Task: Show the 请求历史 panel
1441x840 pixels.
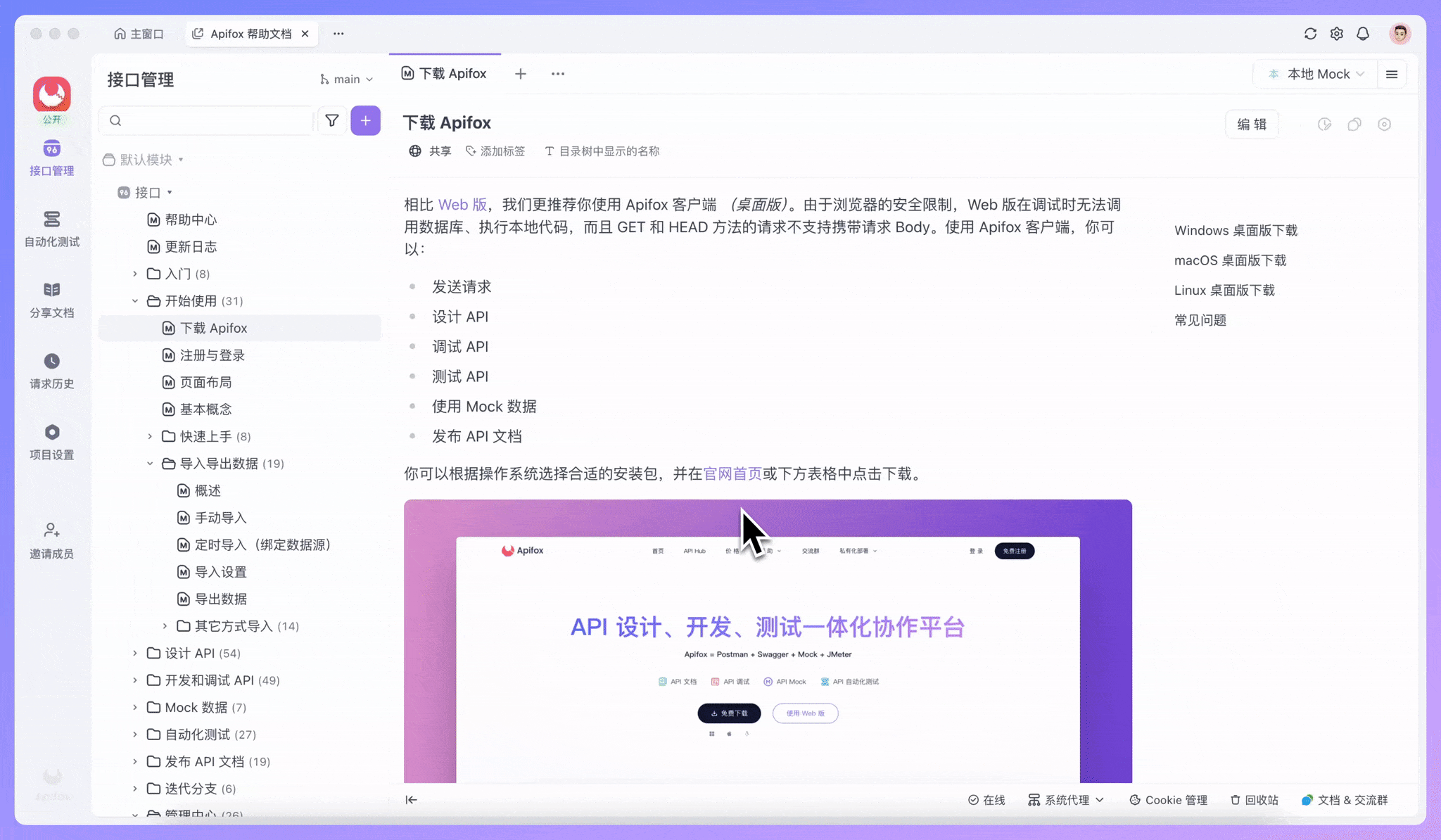Action: (51, 370)
